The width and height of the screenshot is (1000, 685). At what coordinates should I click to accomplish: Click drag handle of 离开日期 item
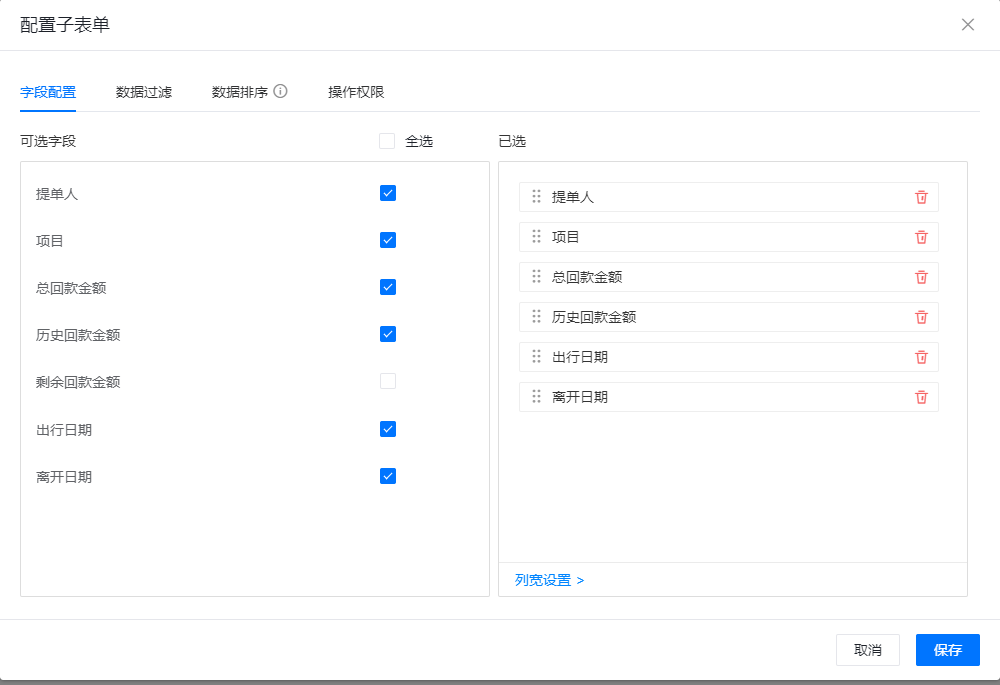click(537, 397)
